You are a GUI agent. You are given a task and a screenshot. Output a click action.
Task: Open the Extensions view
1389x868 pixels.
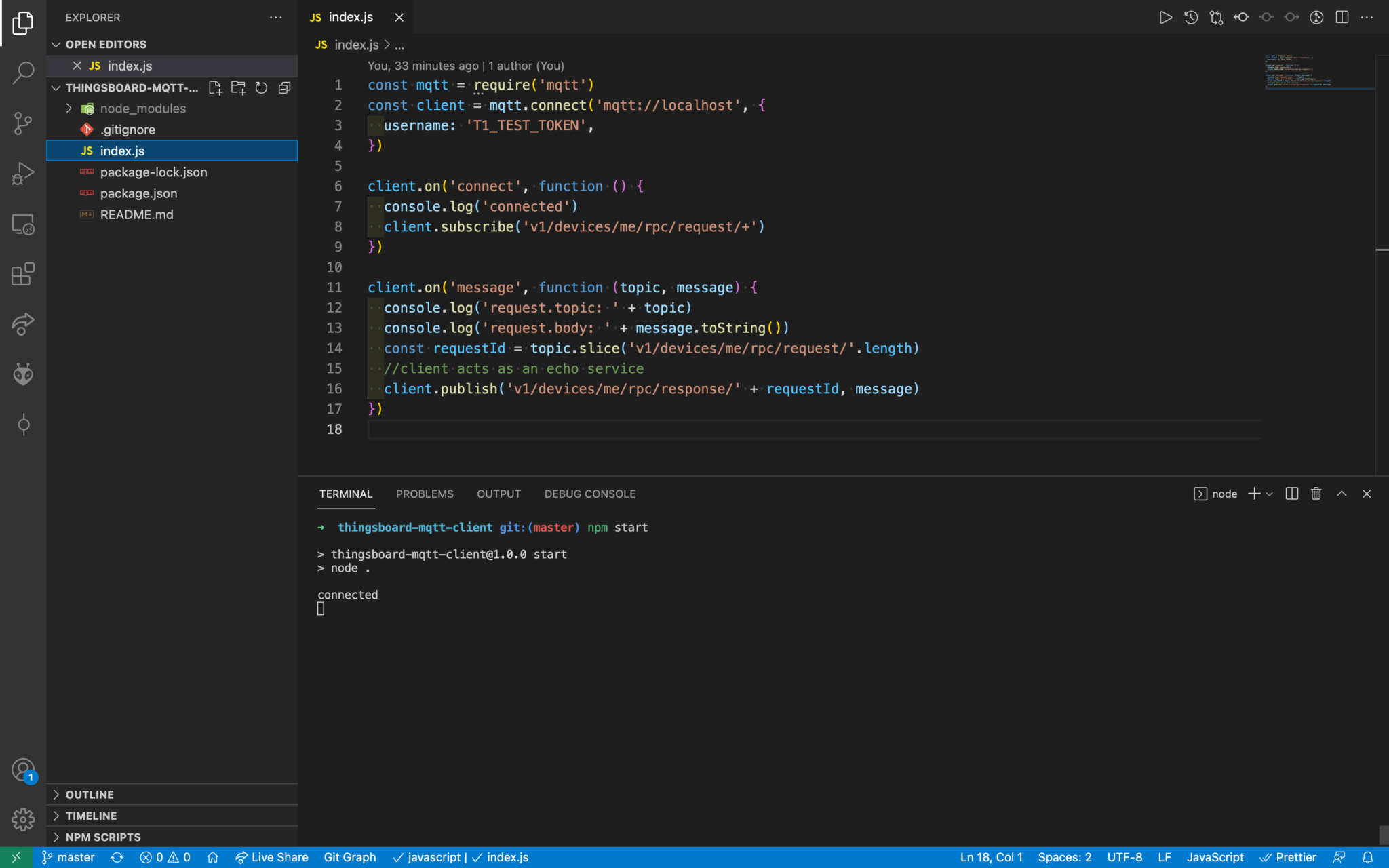(x=23, y=274)
